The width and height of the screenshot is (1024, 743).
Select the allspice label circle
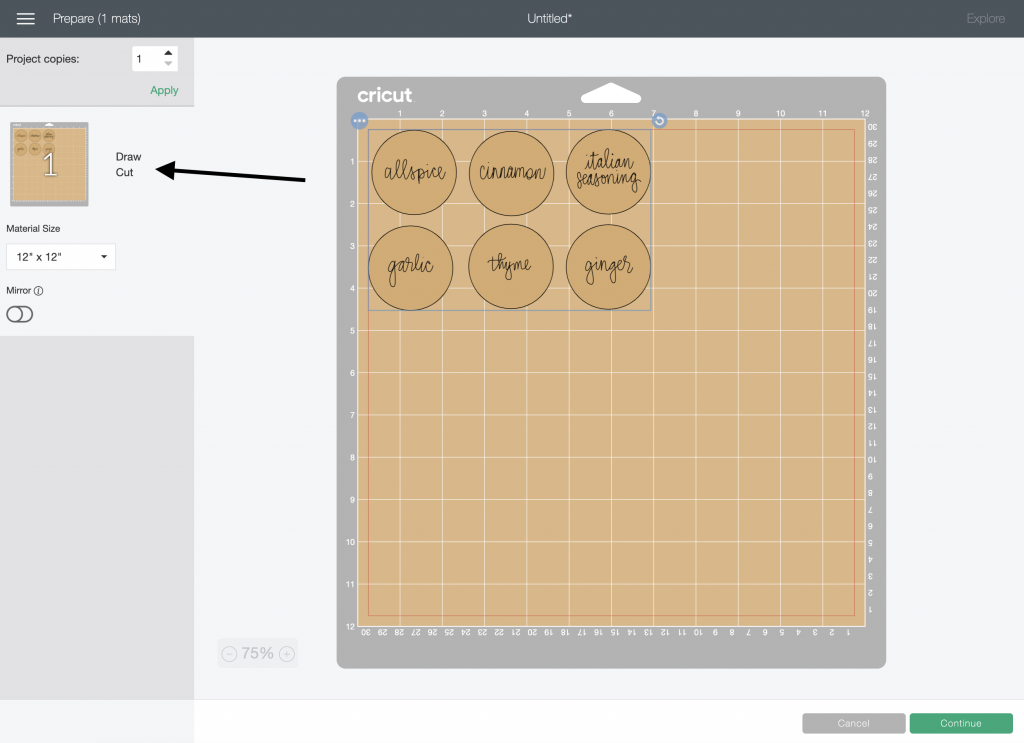(x=414, y=172)
